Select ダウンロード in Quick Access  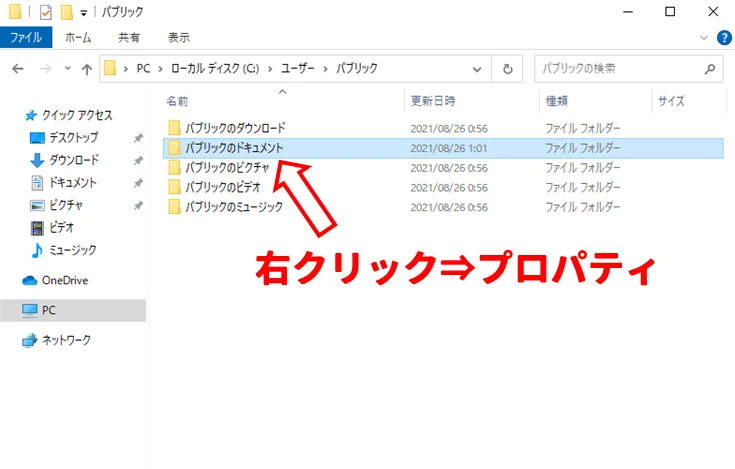point(73,160)
